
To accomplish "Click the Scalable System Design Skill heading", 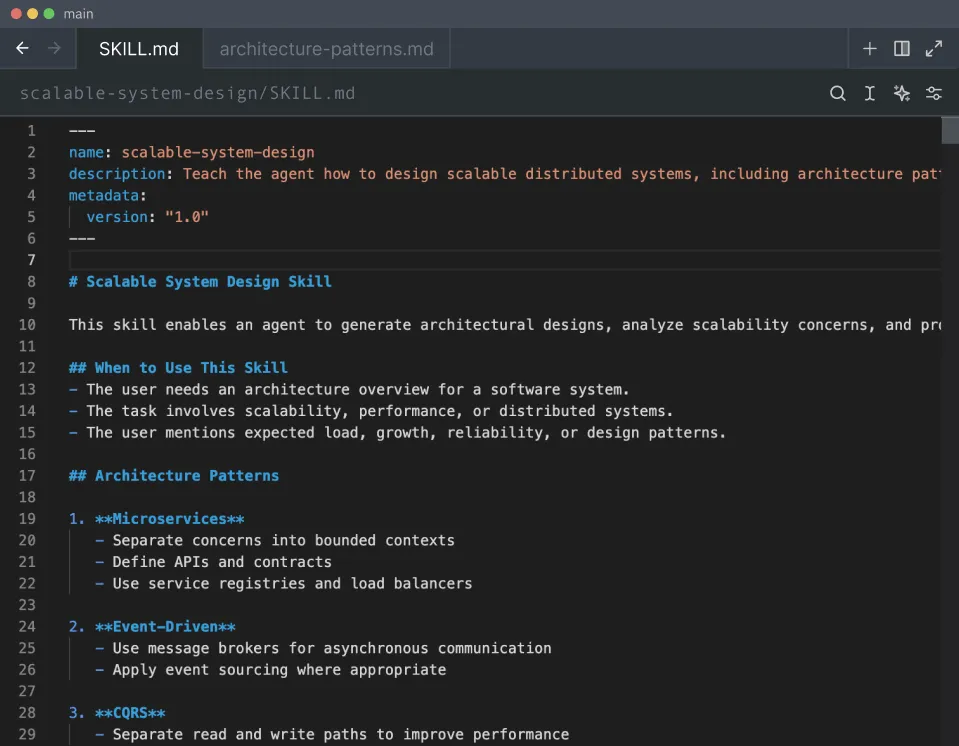I will click(208, 282).
